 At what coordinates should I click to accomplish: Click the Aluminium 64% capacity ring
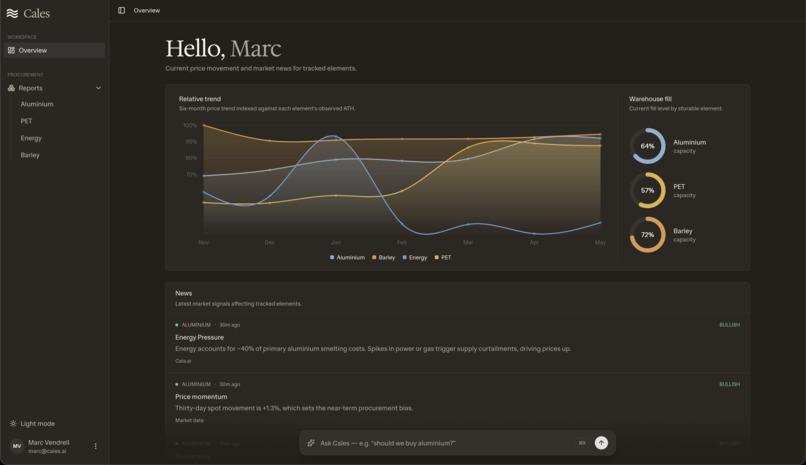coord(647,146)
